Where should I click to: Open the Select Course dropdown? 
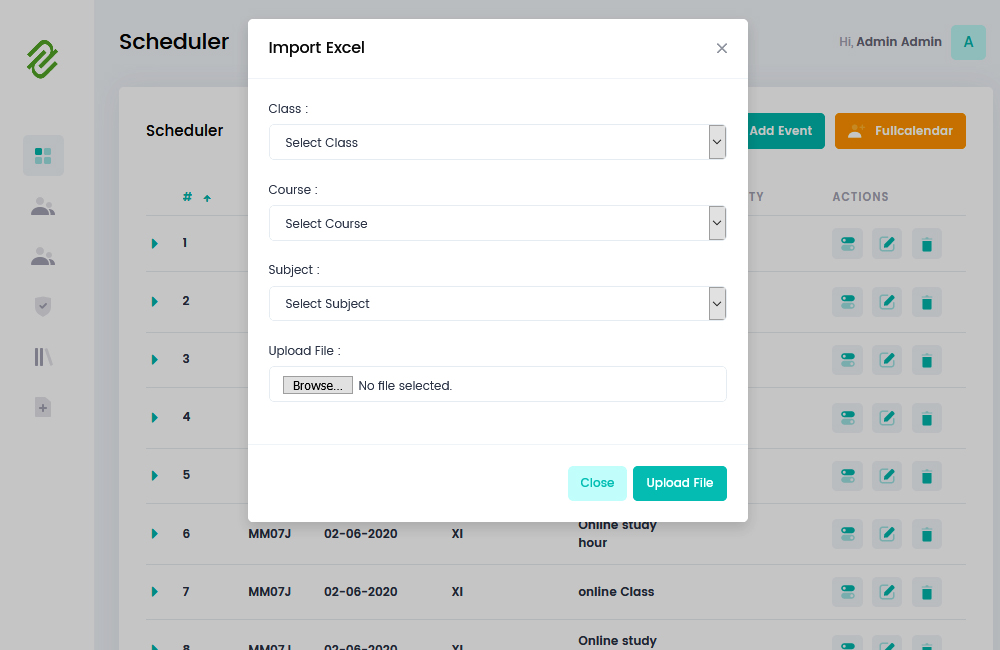click(x=497, y=223)
